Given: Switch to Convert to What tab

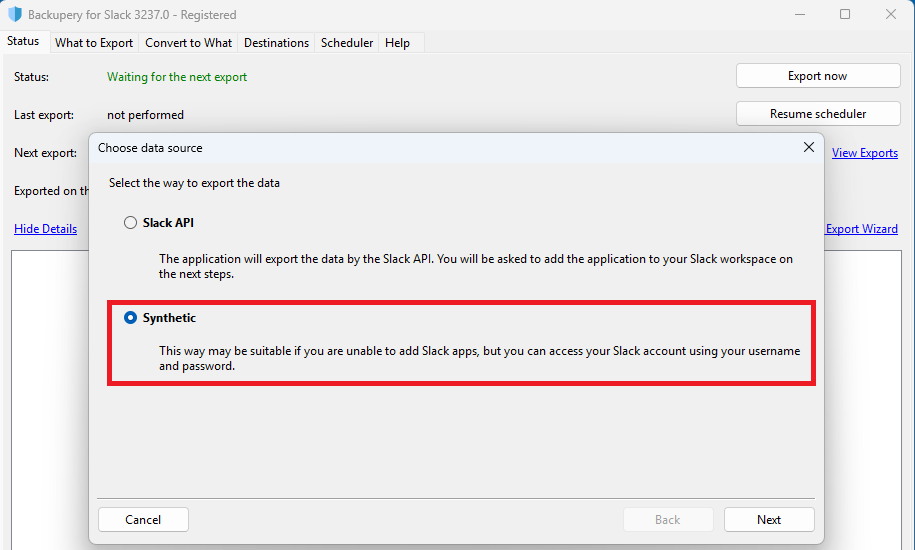Looking at the screenshot, I should click(x=188, y=43).
